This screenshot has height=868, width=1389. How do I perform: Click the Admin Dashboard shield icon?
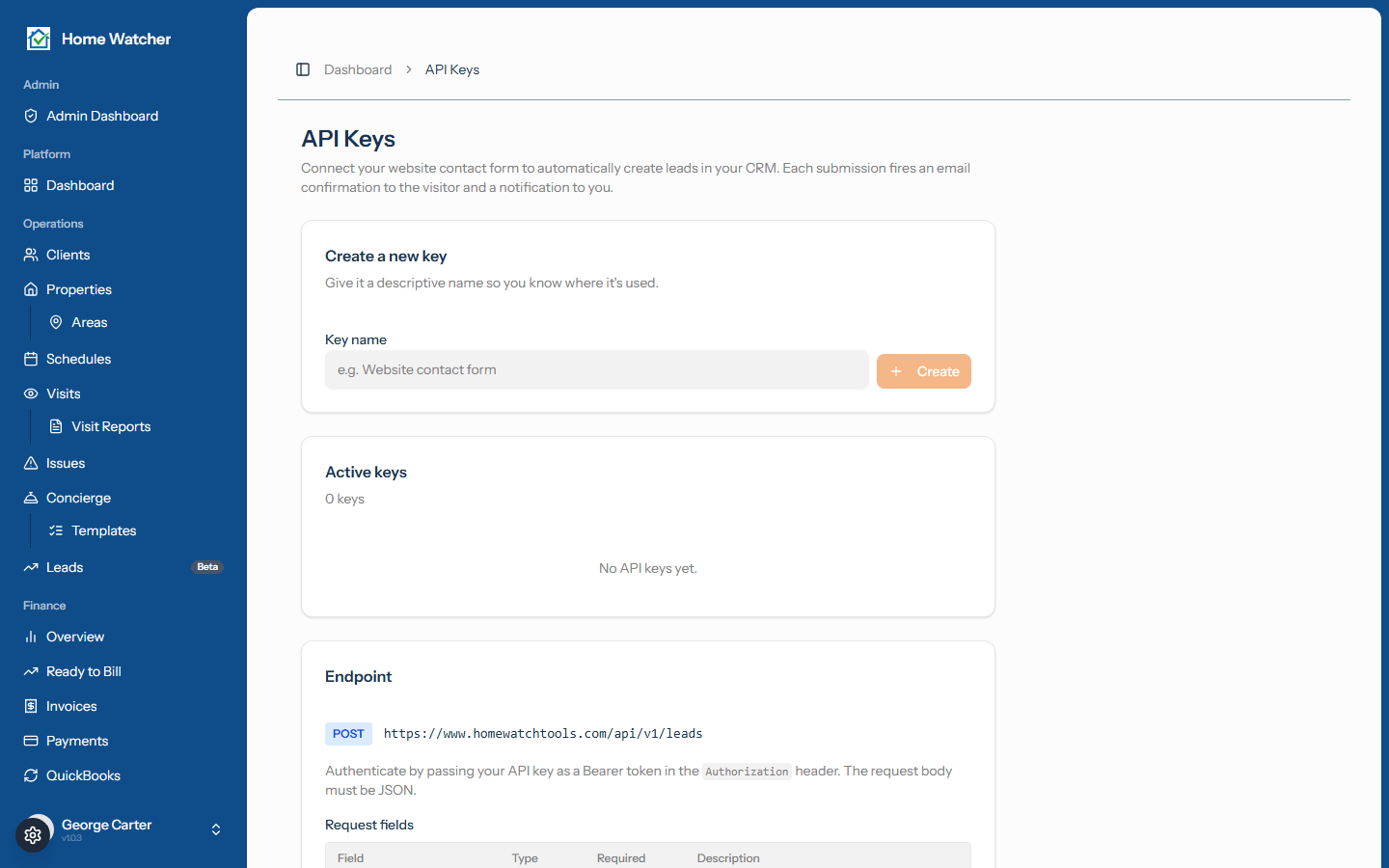click(x=31, y=116)
